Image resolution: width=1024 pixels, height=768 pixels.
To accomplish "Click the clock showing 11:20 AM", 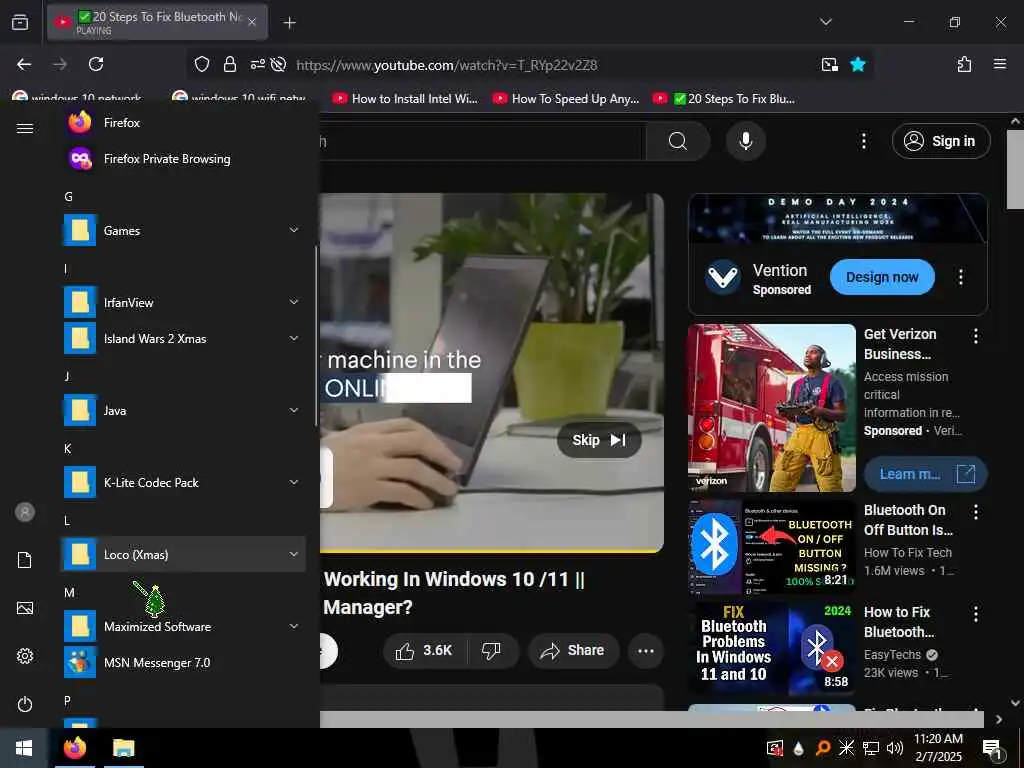I will [938, 739].
